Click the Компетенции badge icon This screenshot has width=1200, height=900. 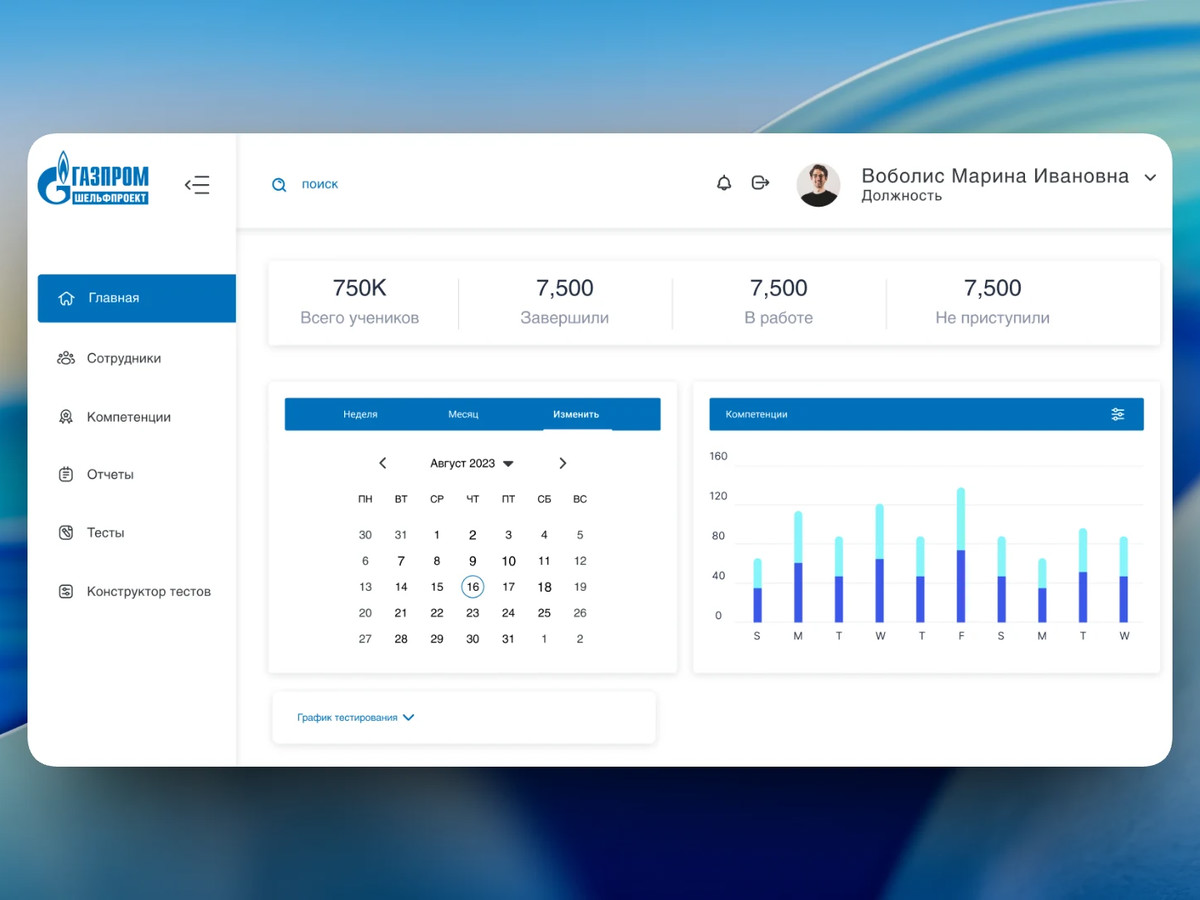pyautogui.click(x=66, y=417)
